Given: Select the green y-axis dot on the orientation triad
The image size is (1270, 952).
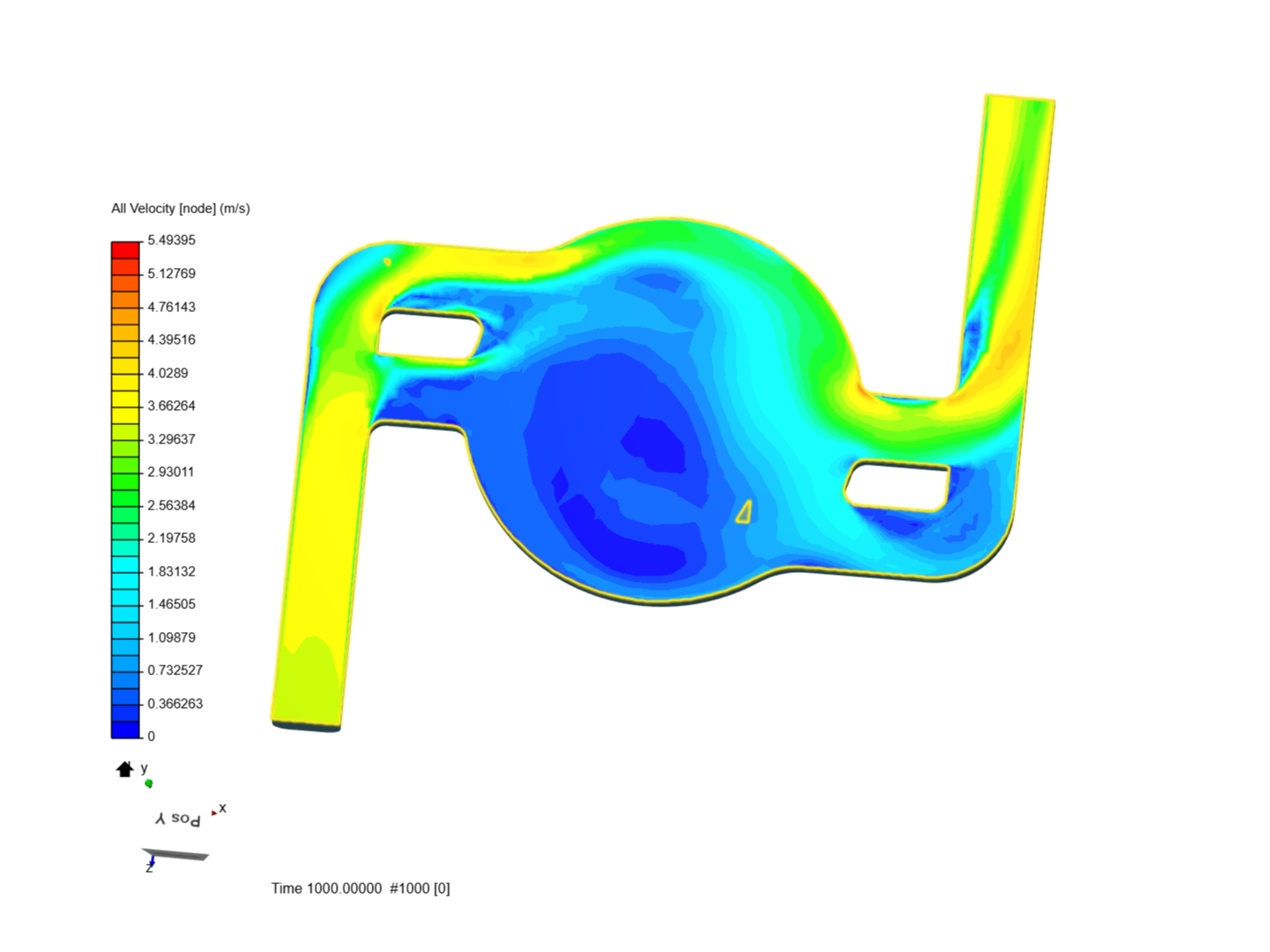Looking at the screenshot, I should pyautogui.click(x=148, y=783).
